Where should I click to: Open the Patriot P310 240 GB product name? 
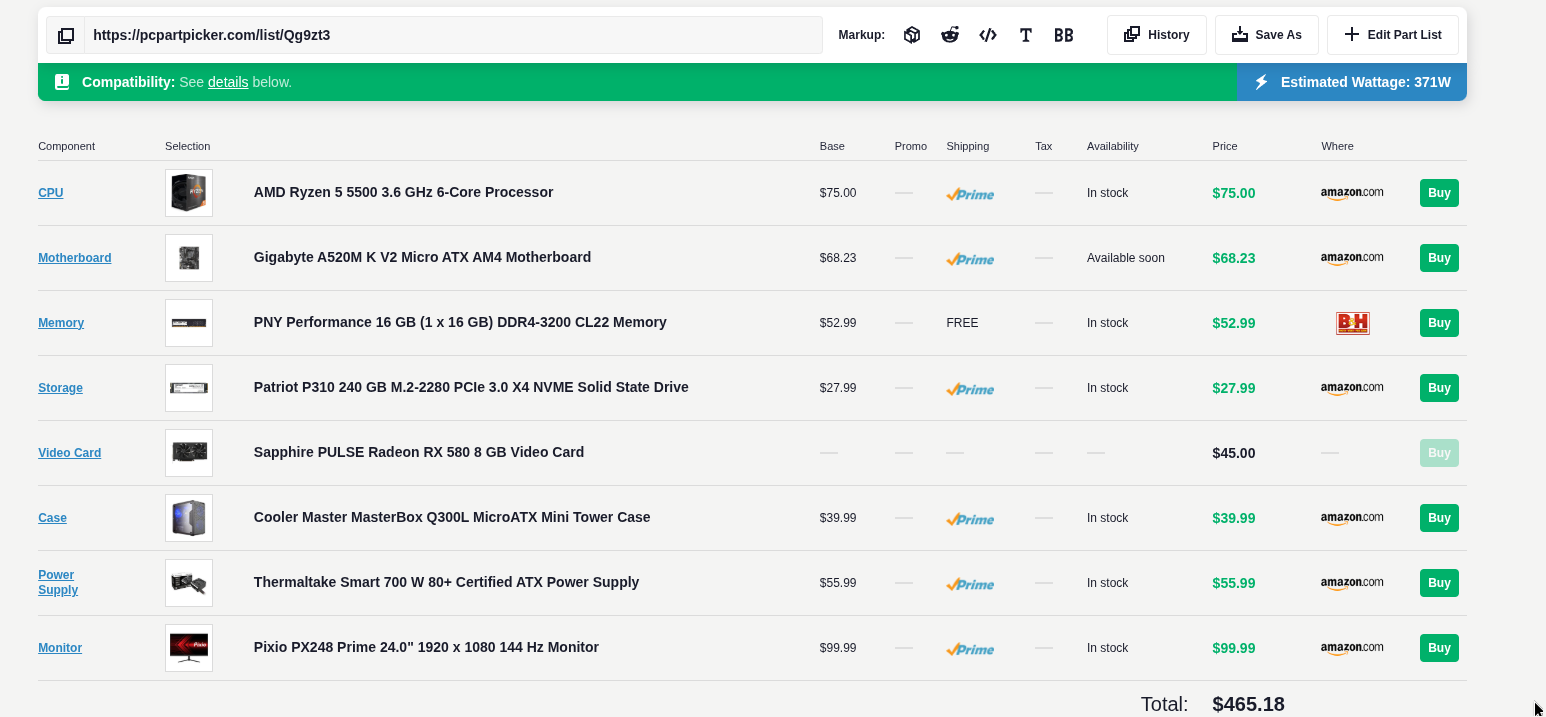(x=471, y=387)
